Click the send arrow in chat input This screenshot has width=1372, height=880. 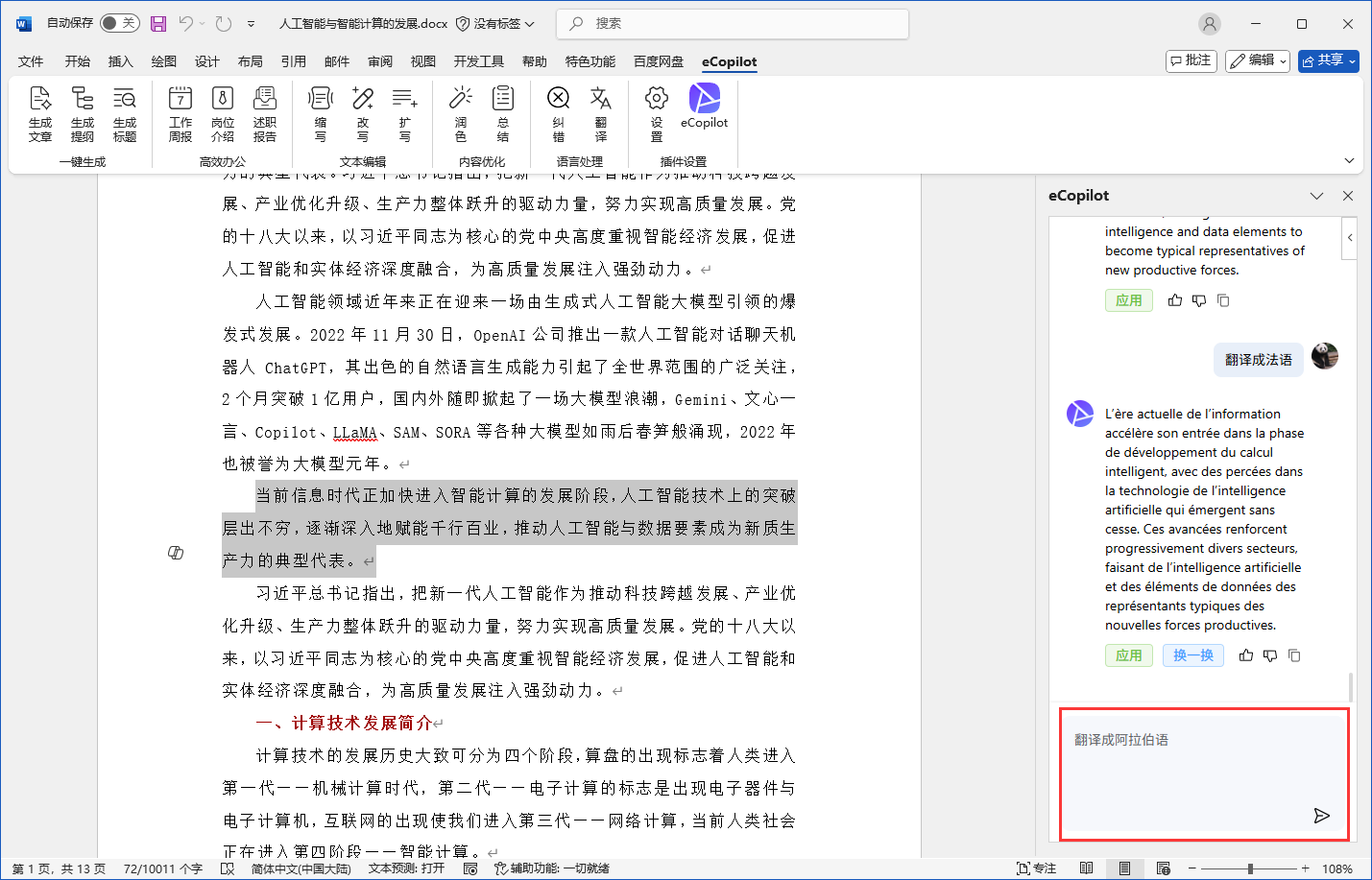pyautogui.click(x=1321, y=816)
